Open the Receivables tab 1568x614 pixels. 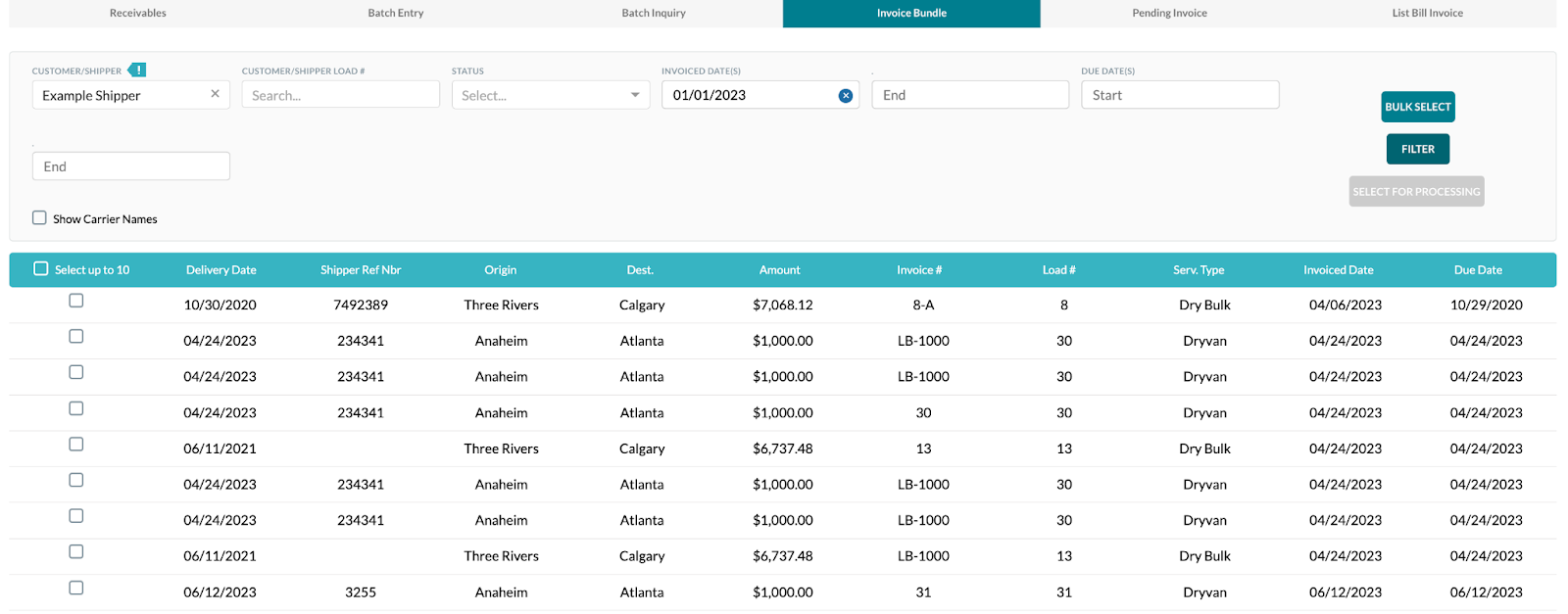point(138,13)
